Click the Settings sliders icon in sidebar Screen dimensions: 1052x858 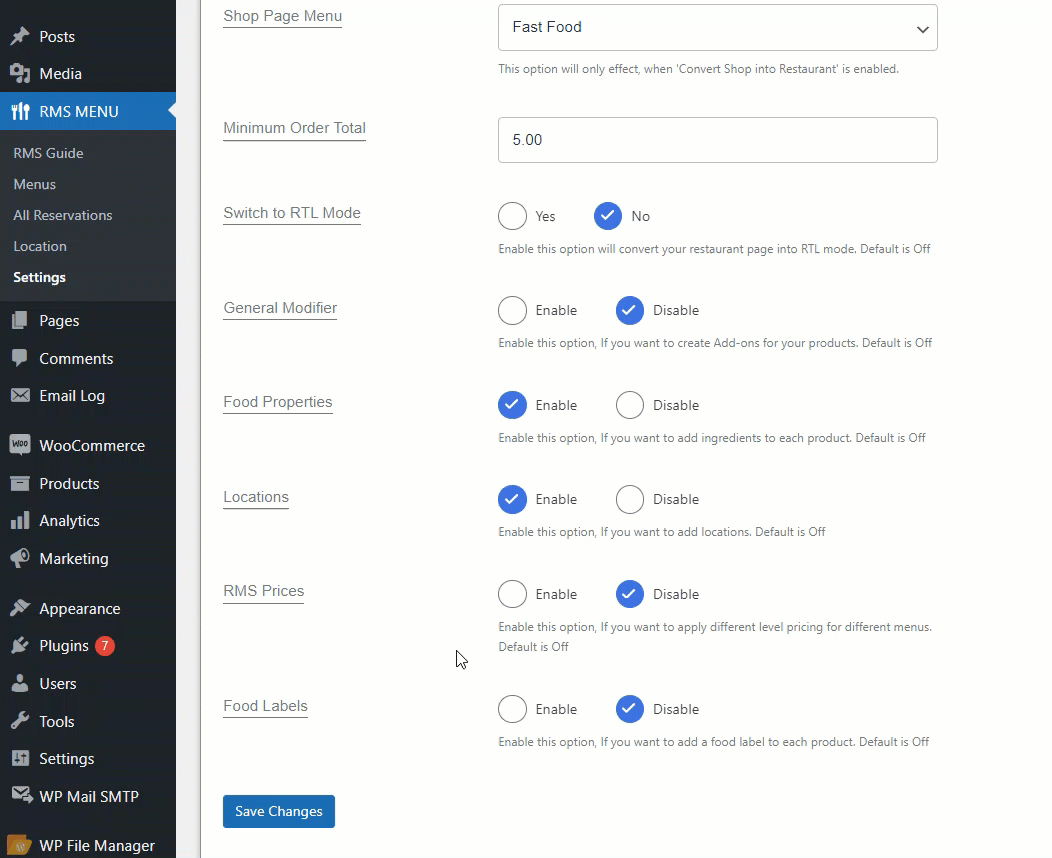coord(20,758)
